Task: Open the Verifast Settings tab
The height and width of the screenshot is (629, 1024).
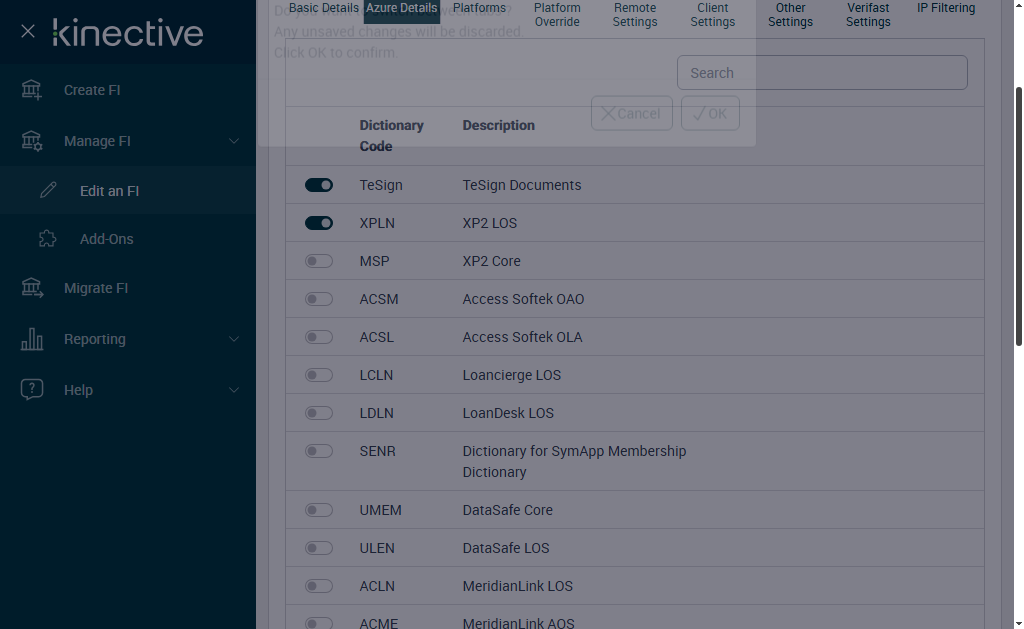Action: pos(868,14)
